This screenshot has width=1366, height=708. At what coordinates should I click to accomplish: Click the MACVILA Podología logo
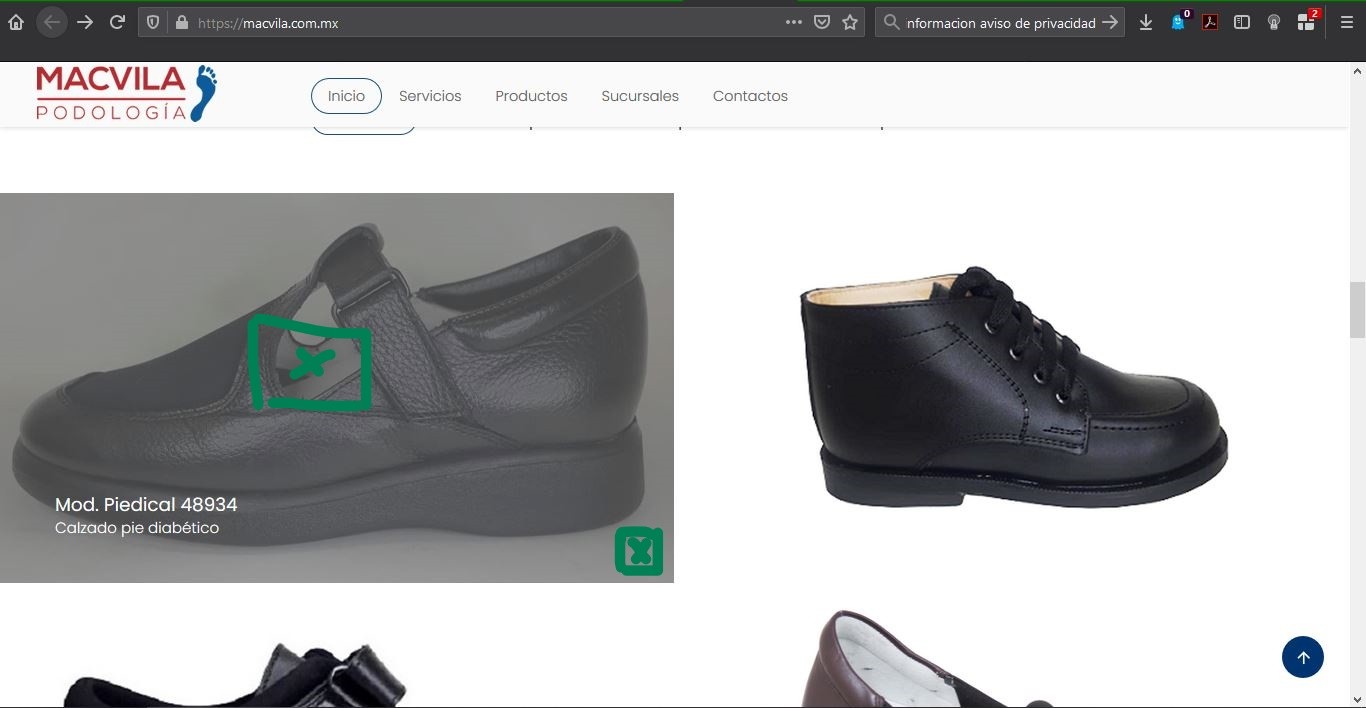[126, 94]
